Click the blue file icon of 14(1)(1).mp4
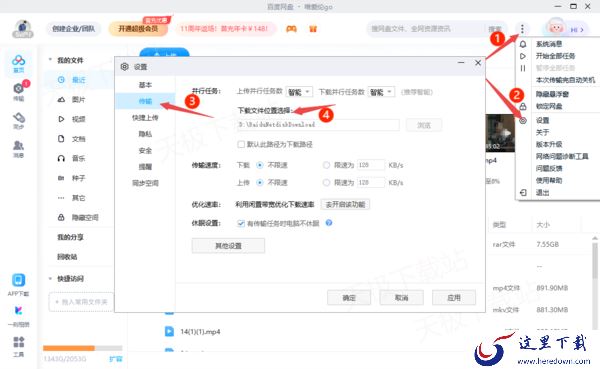Viewport: 600px width, 369px height. (169, 331)
